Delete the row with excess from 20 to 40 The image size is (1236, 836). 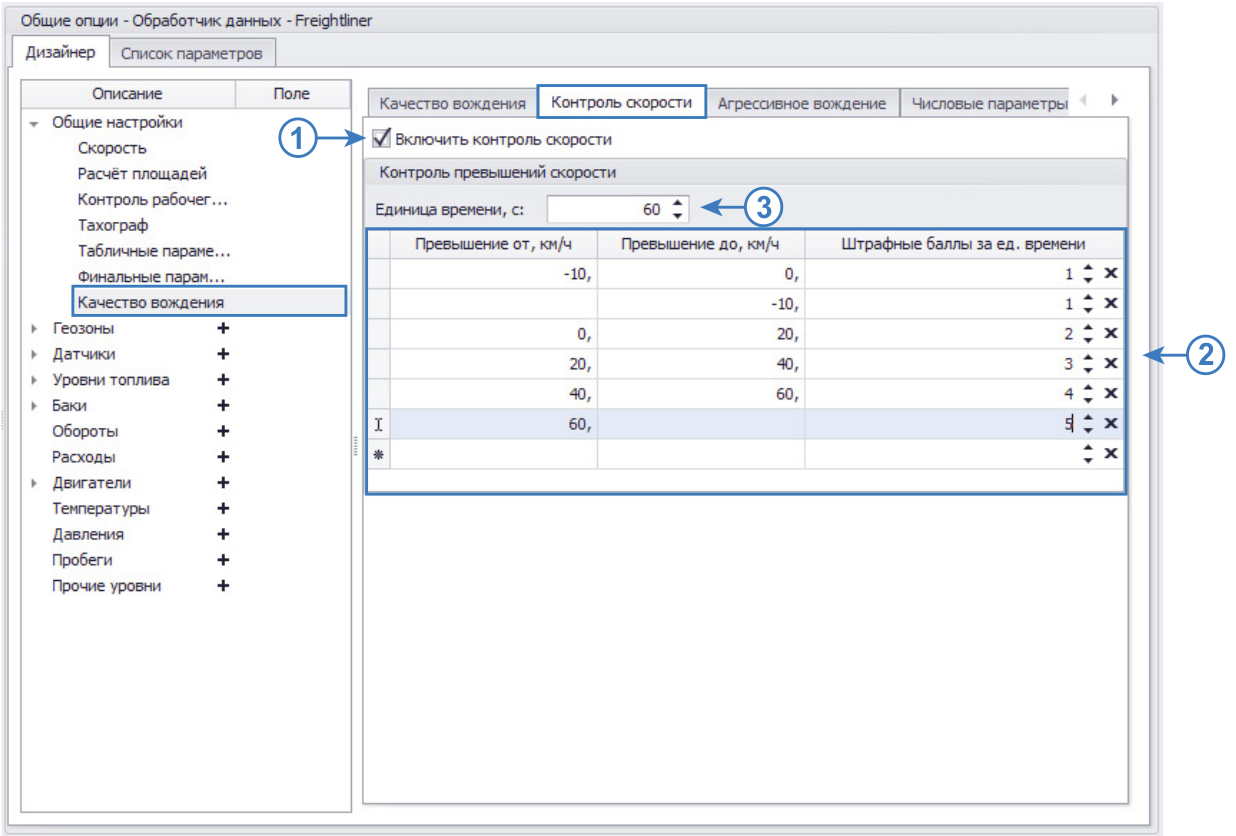pos(1110,364)
